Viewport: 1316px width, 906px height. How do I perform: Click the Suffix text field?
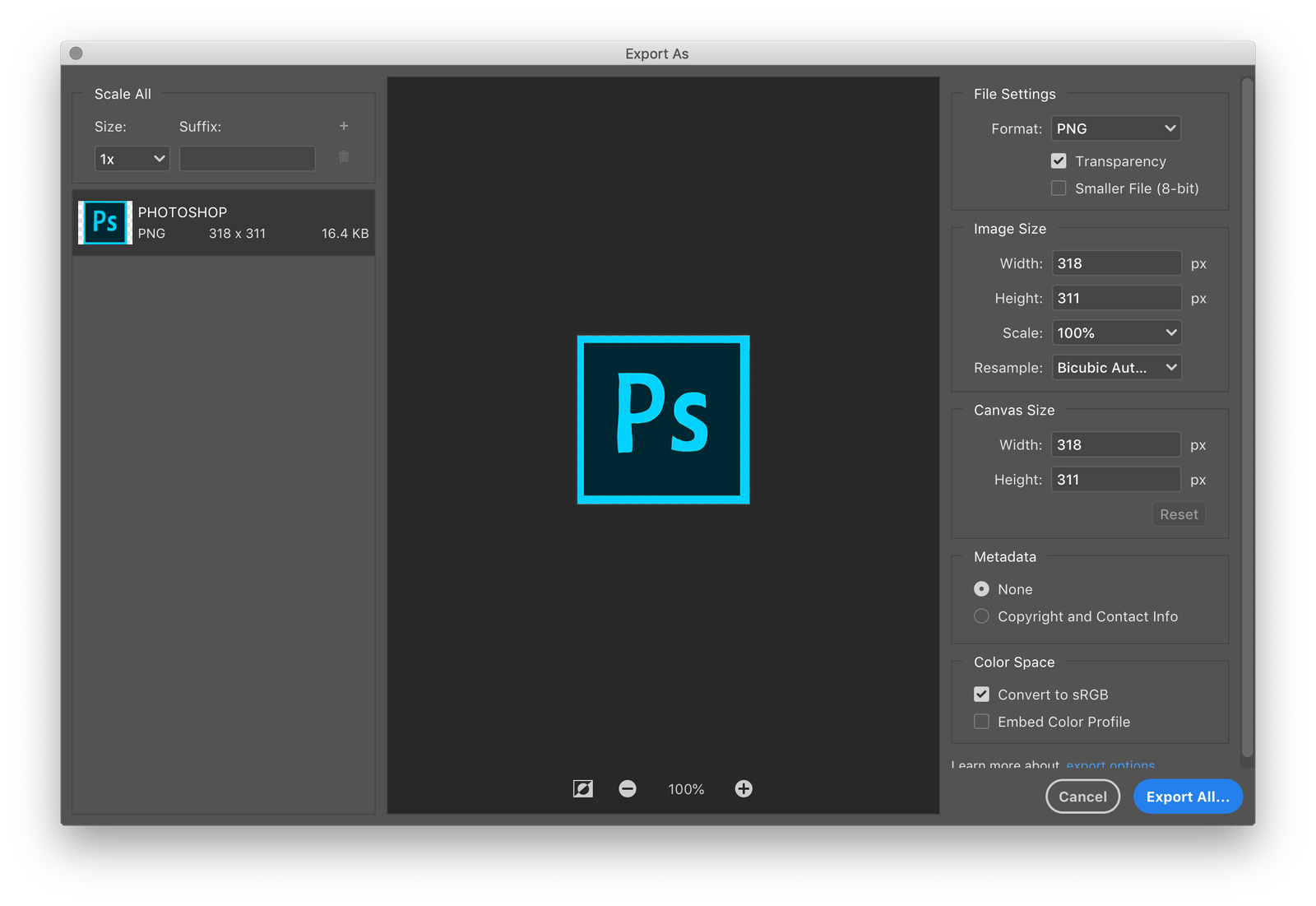coord(247,159)
